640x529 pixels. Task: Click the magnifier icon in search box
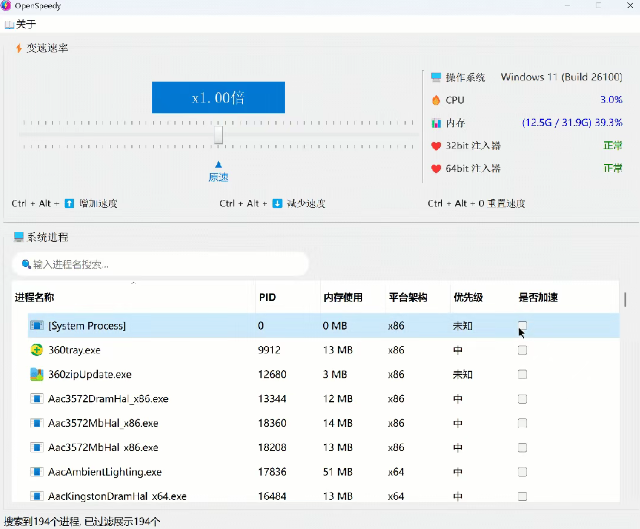pyautogui.click(x=26, y=264)
